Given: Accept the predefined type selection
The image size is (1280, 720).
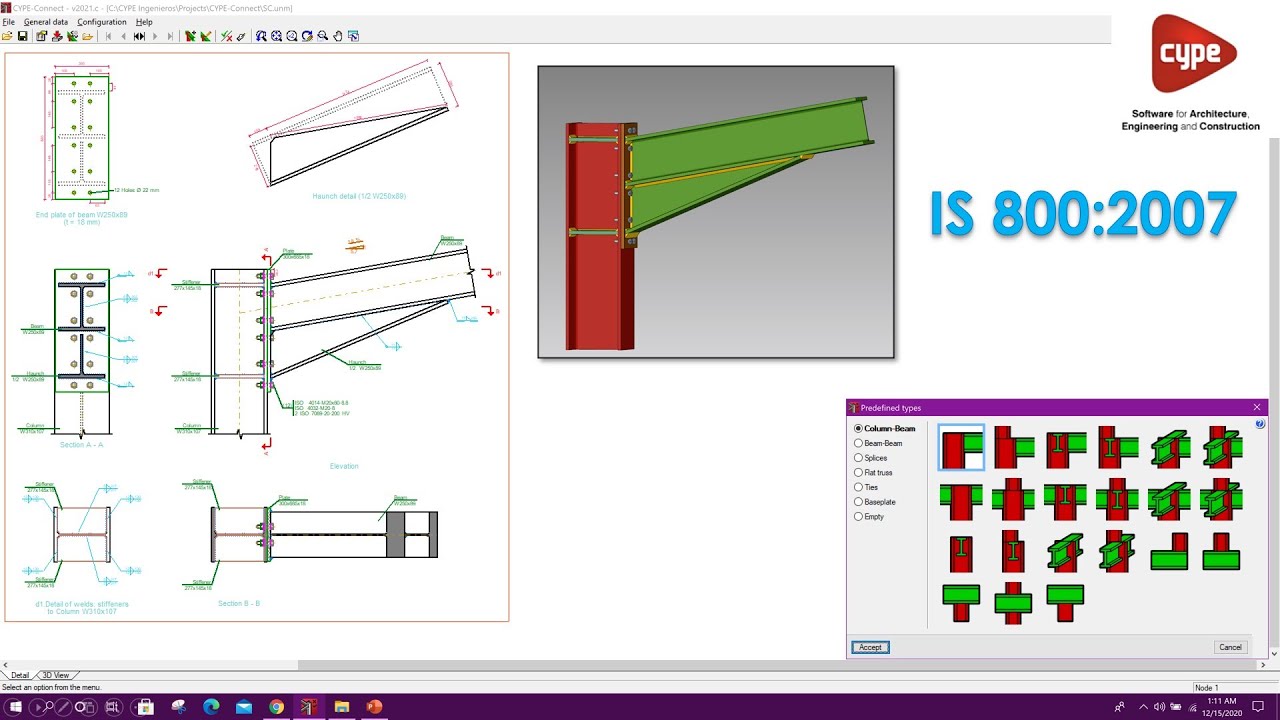Looking at the screenshot, I should coord(869,647).
